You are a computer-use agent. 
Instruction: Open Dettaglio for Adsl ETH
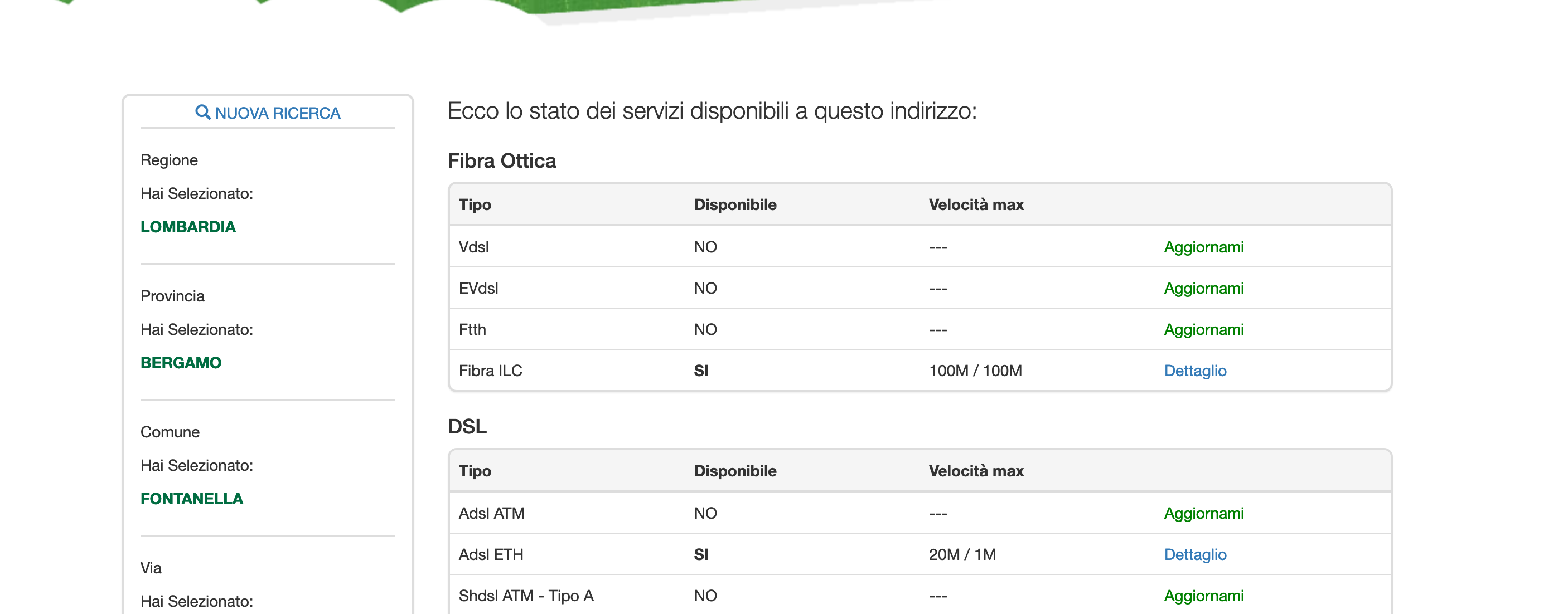tap(1195, 554)
